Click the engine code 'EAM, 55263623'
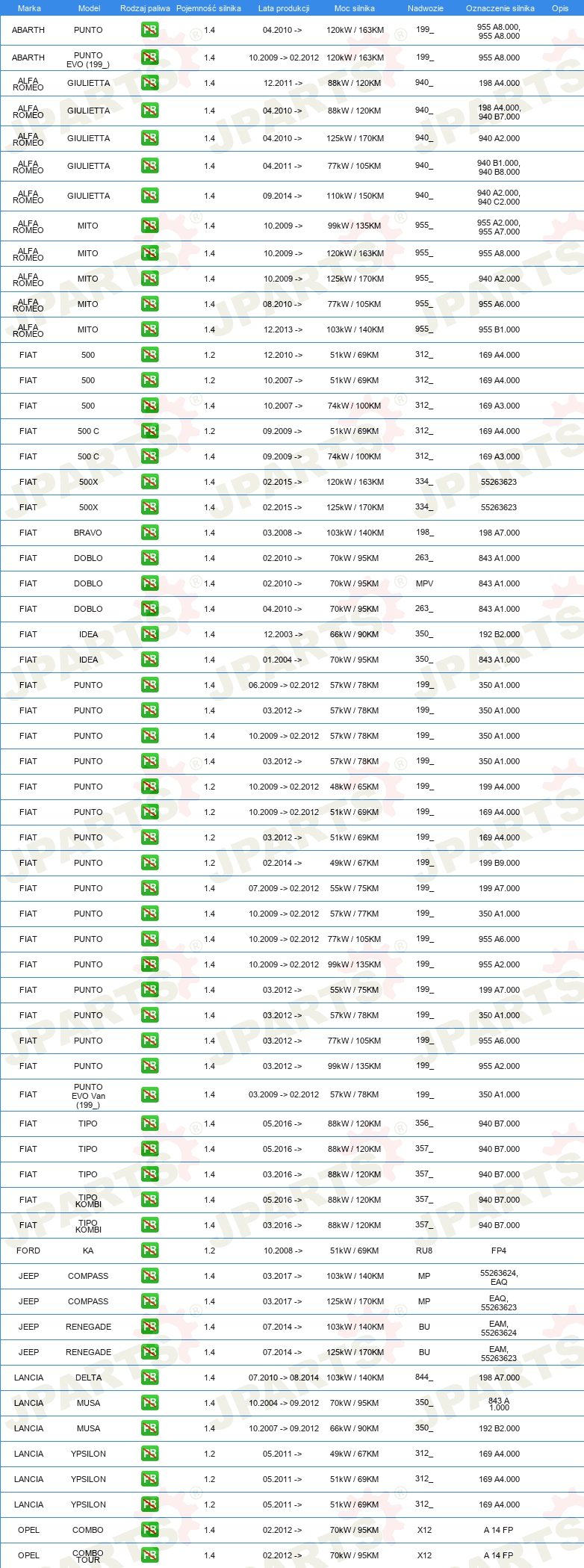 click(499, 1353)
